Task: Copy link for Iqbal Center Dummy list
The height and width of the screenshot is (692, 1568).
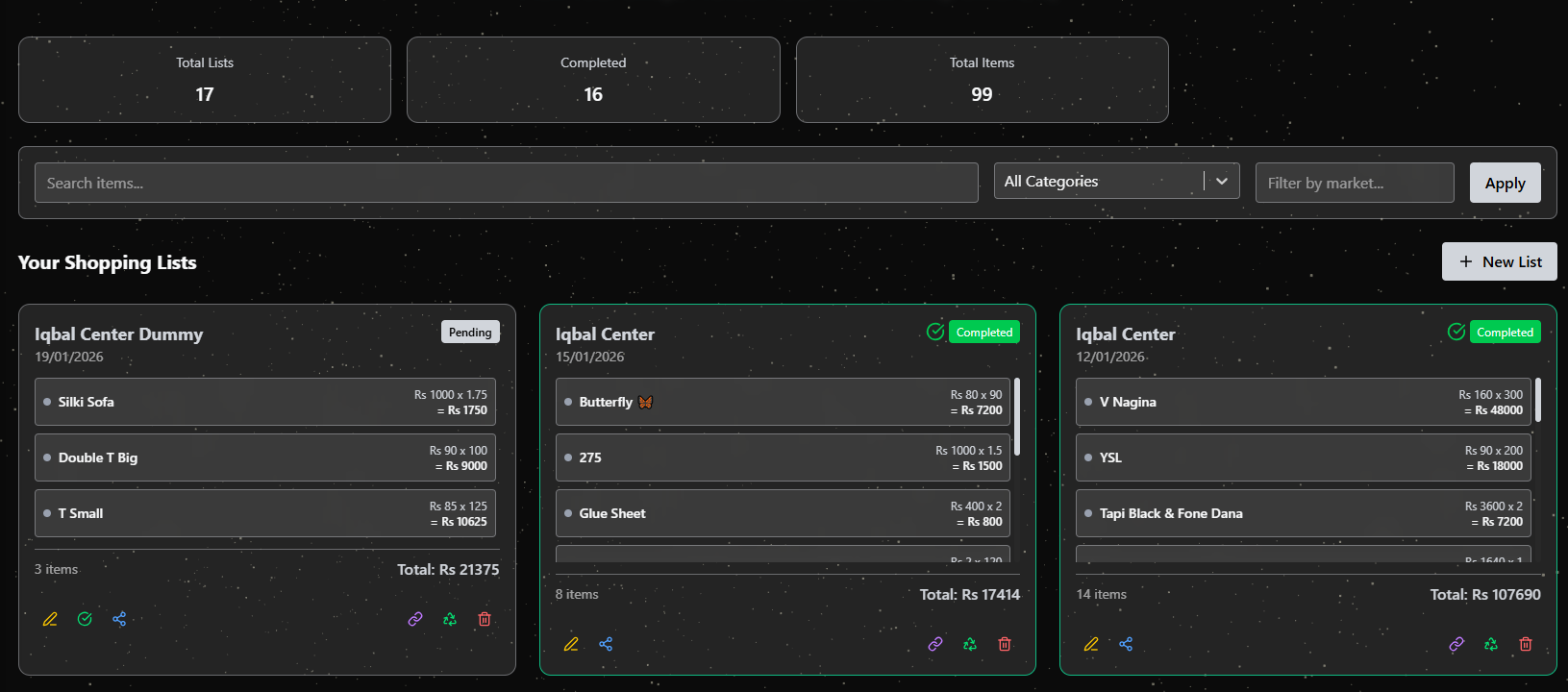Action: point(415,620)
